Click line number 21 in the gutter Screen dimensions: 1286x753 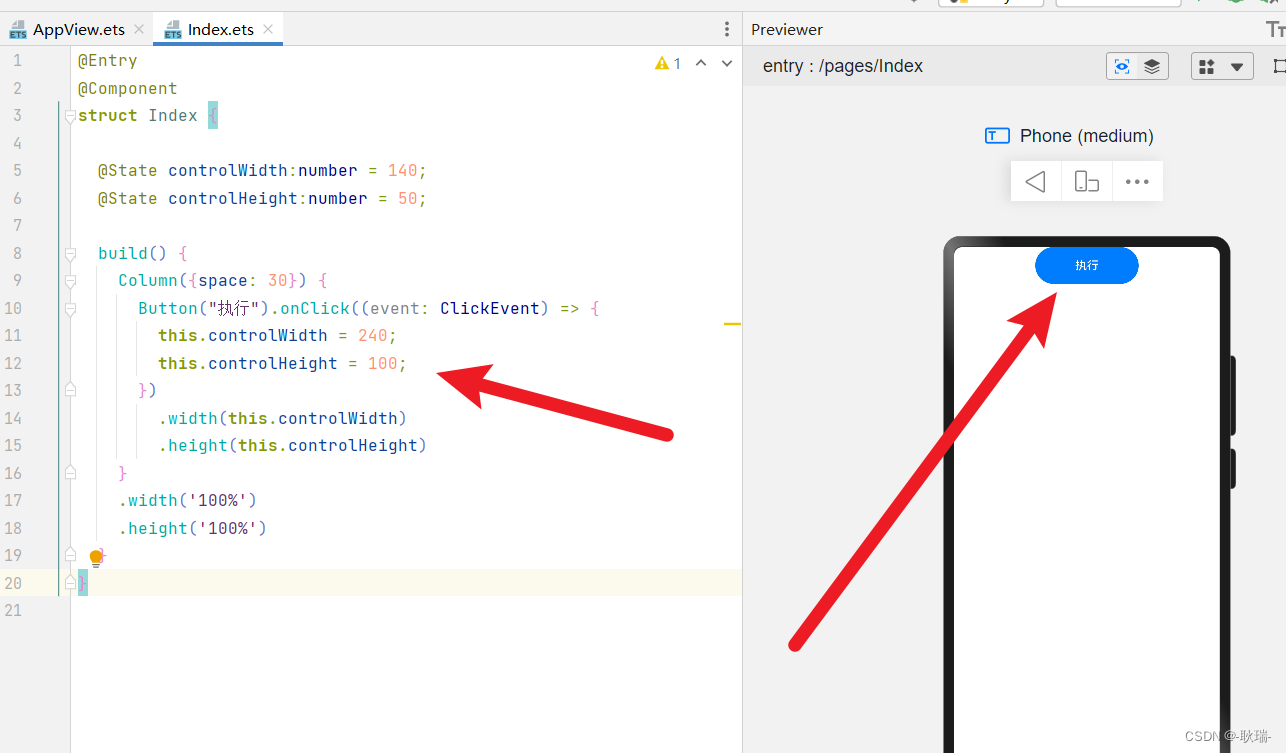(13, 610)
